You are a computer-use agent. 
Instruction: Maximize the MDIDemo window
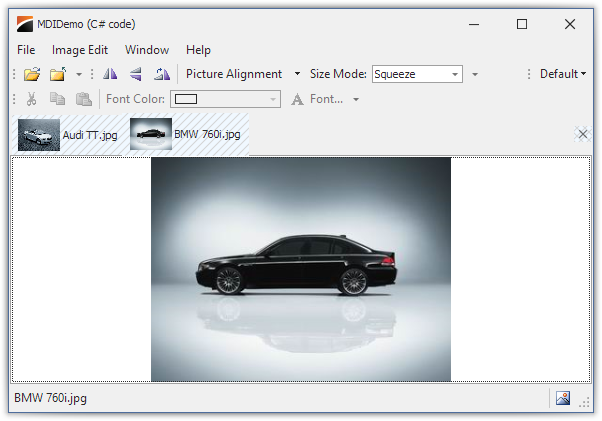[522, 24]
